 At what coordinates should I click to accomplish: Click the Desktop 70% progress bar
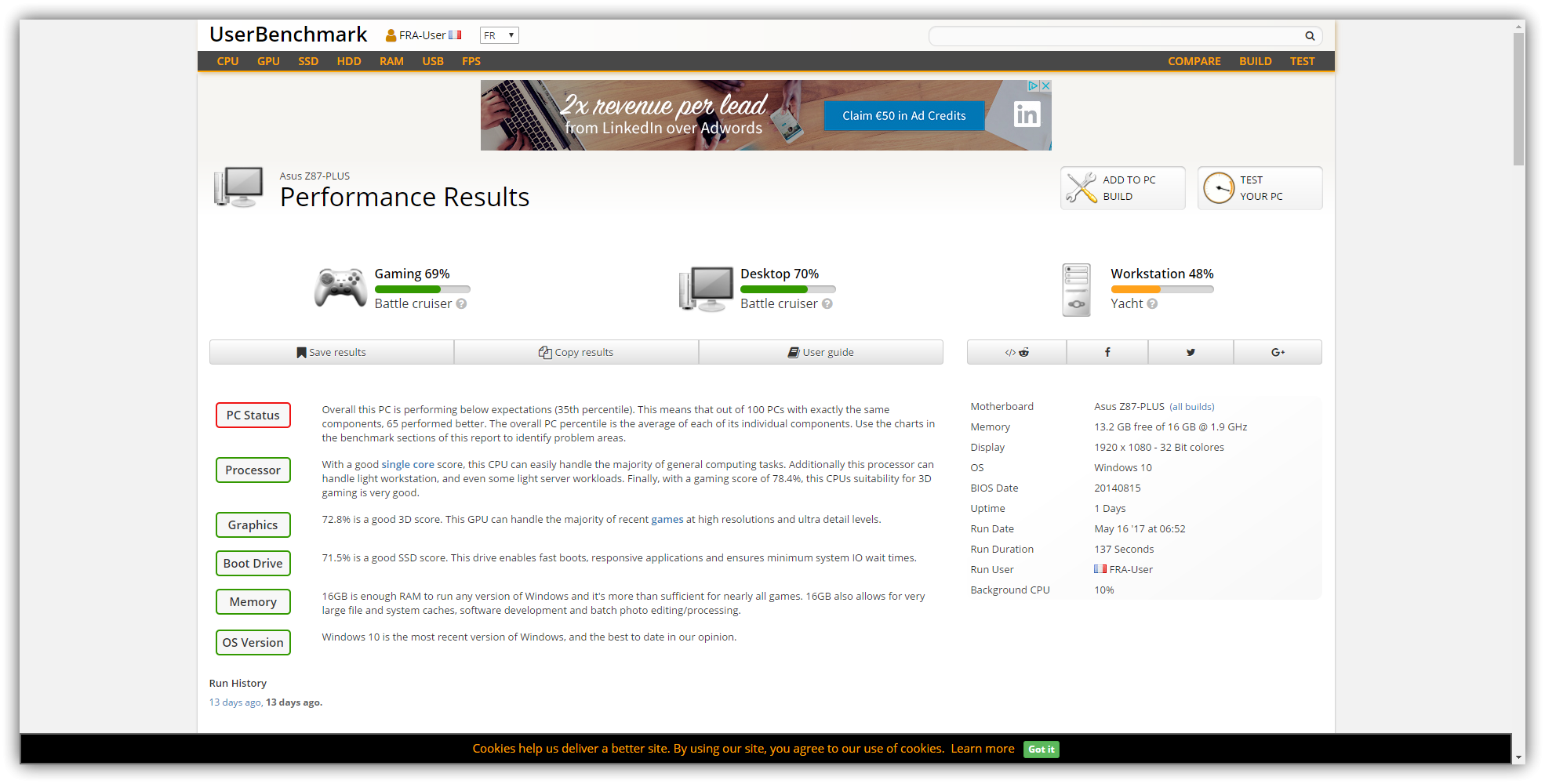pos(788,289)
